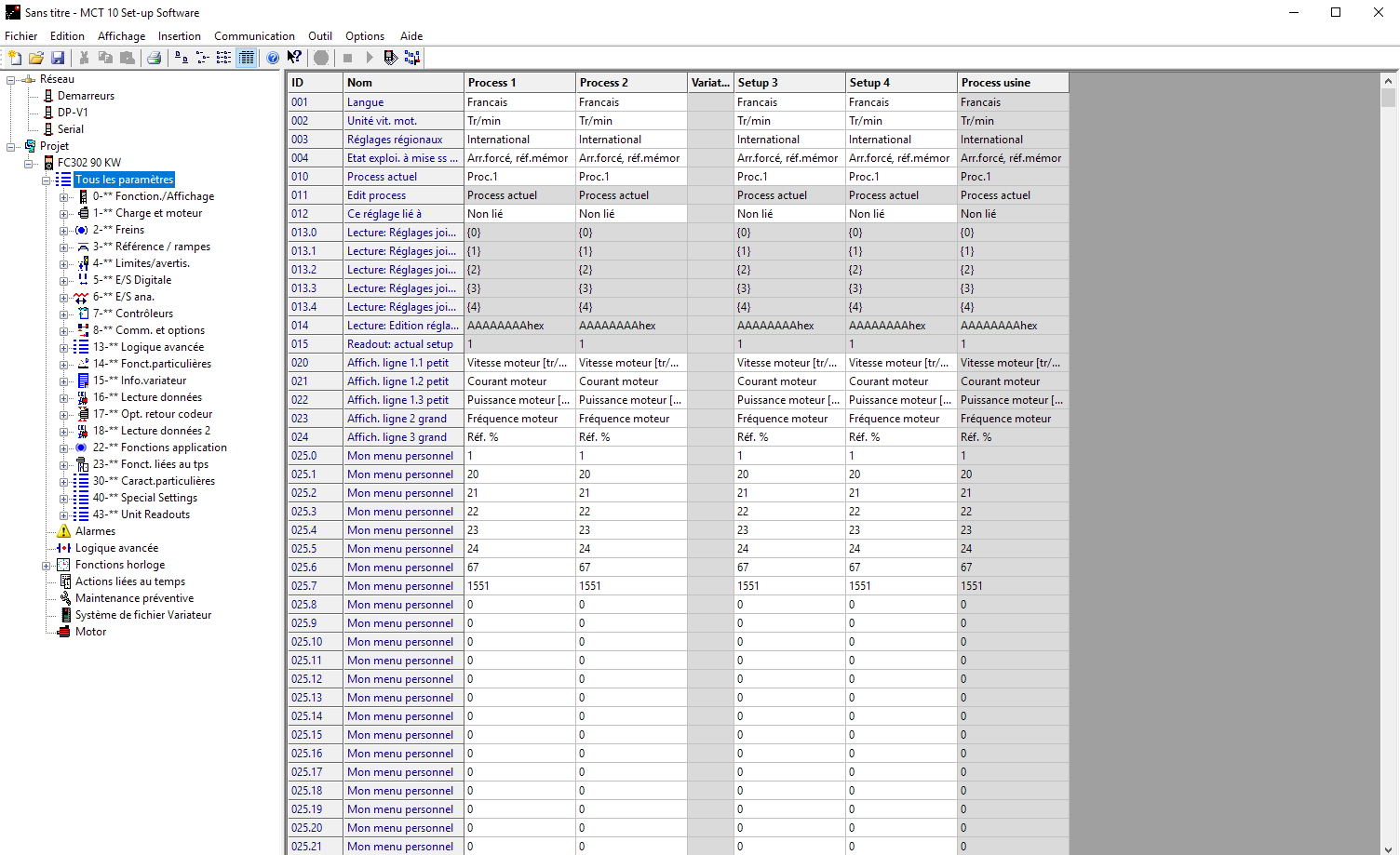The height and width of the screenshot is (855, 1400).
Task: Collapse the Réseau tree node
Action: coord(11,80)
